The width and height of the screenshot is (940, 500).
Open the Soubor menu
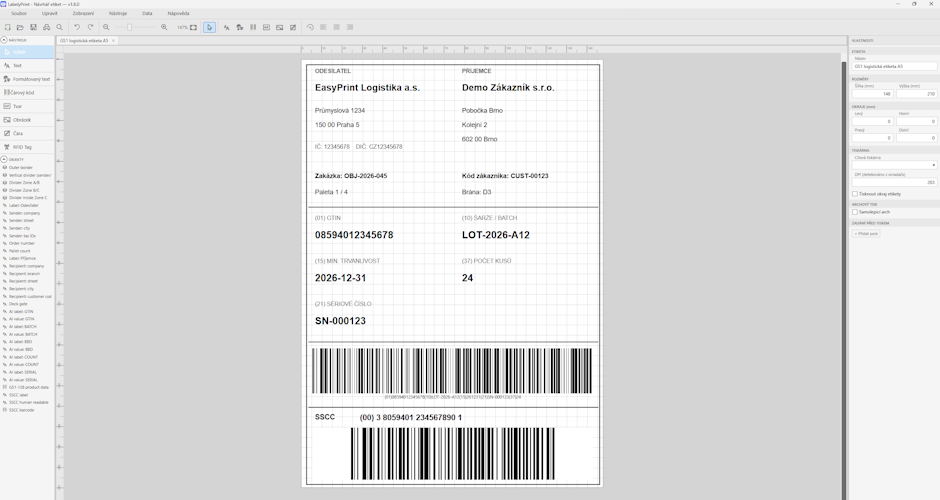(19, 13)
